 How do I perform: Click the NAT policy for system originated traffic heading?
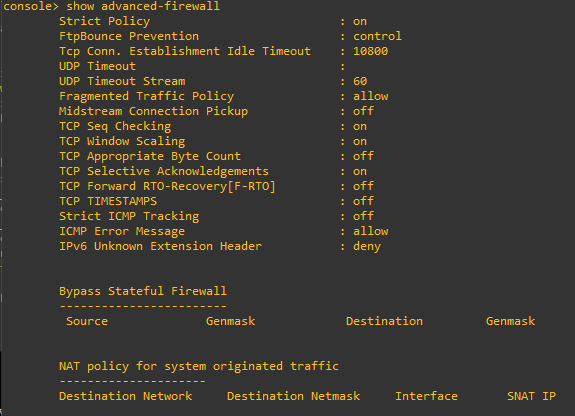(x=199, y=366)
